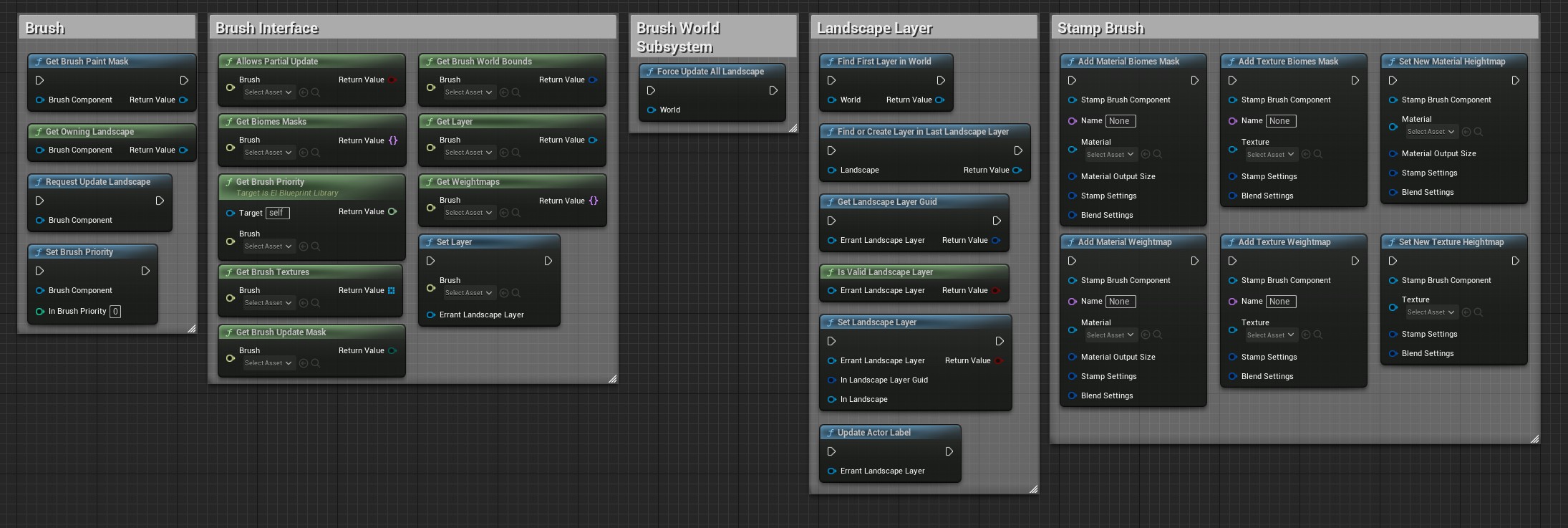Click use-selected arrow icon in Get Layer node
This screenshot has width=1568, height=528.
pyautogui.click(x=504, y=153)
